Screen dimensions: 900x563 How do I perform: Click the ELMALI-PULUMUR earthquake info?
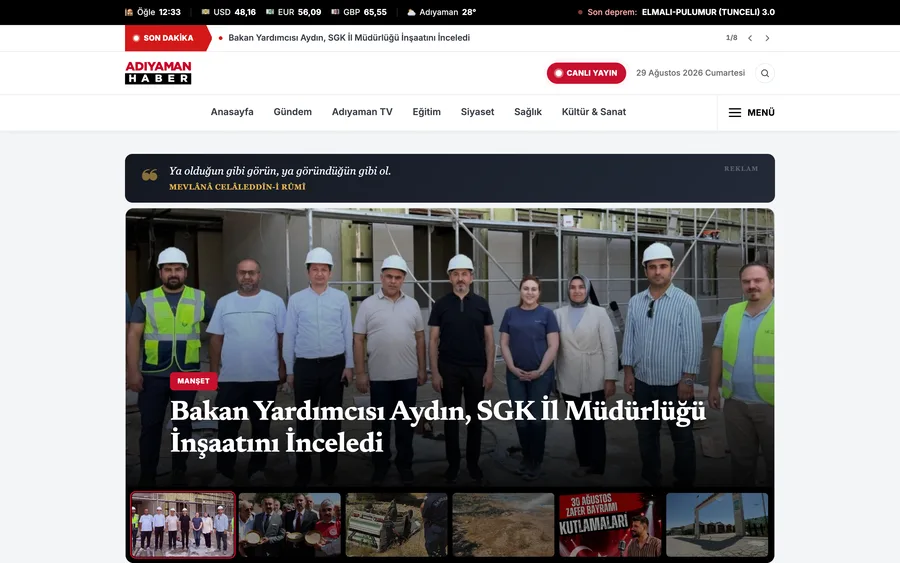(708, 12)
